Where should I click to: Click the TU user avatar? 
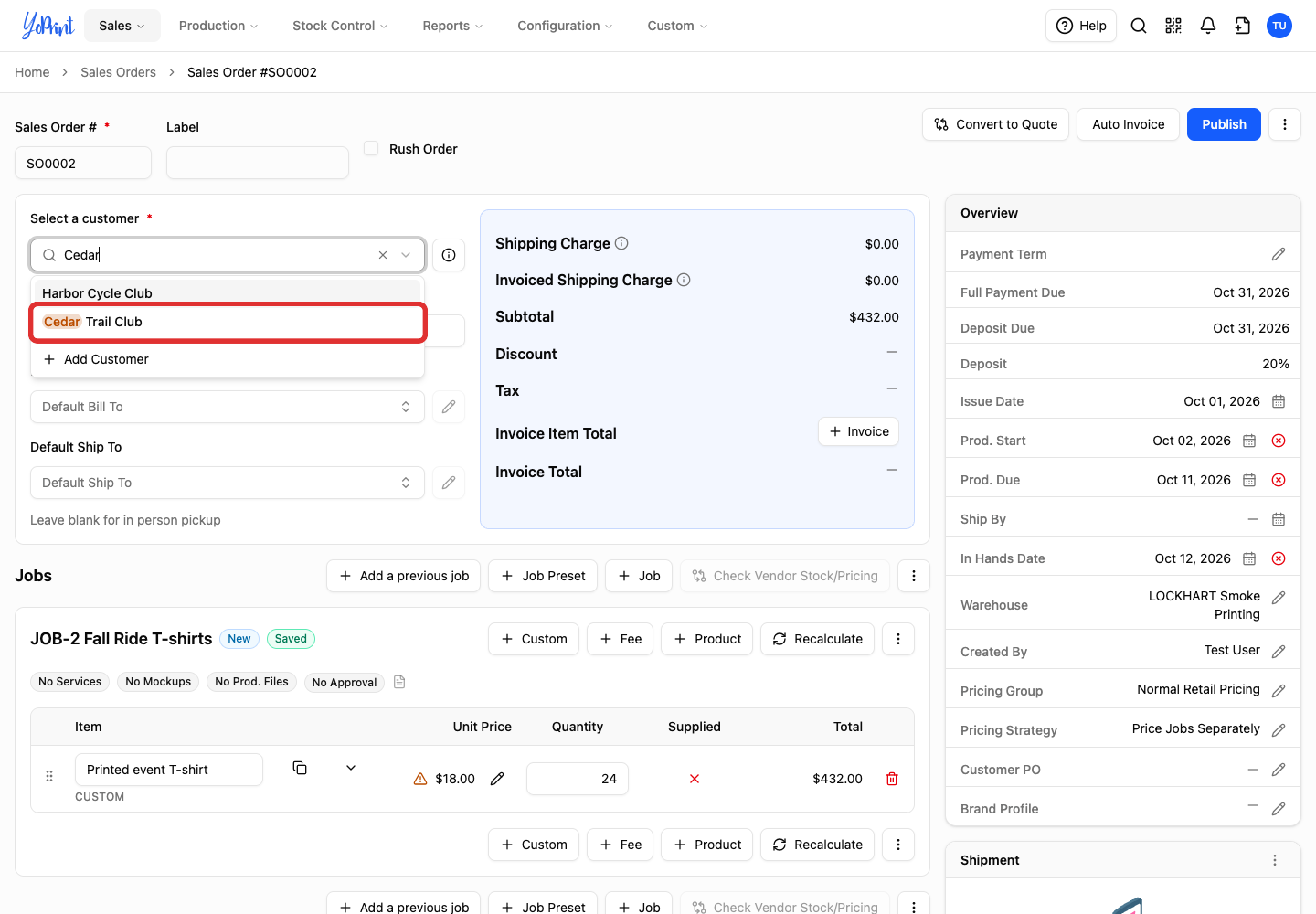click(x=1279, y=26)
